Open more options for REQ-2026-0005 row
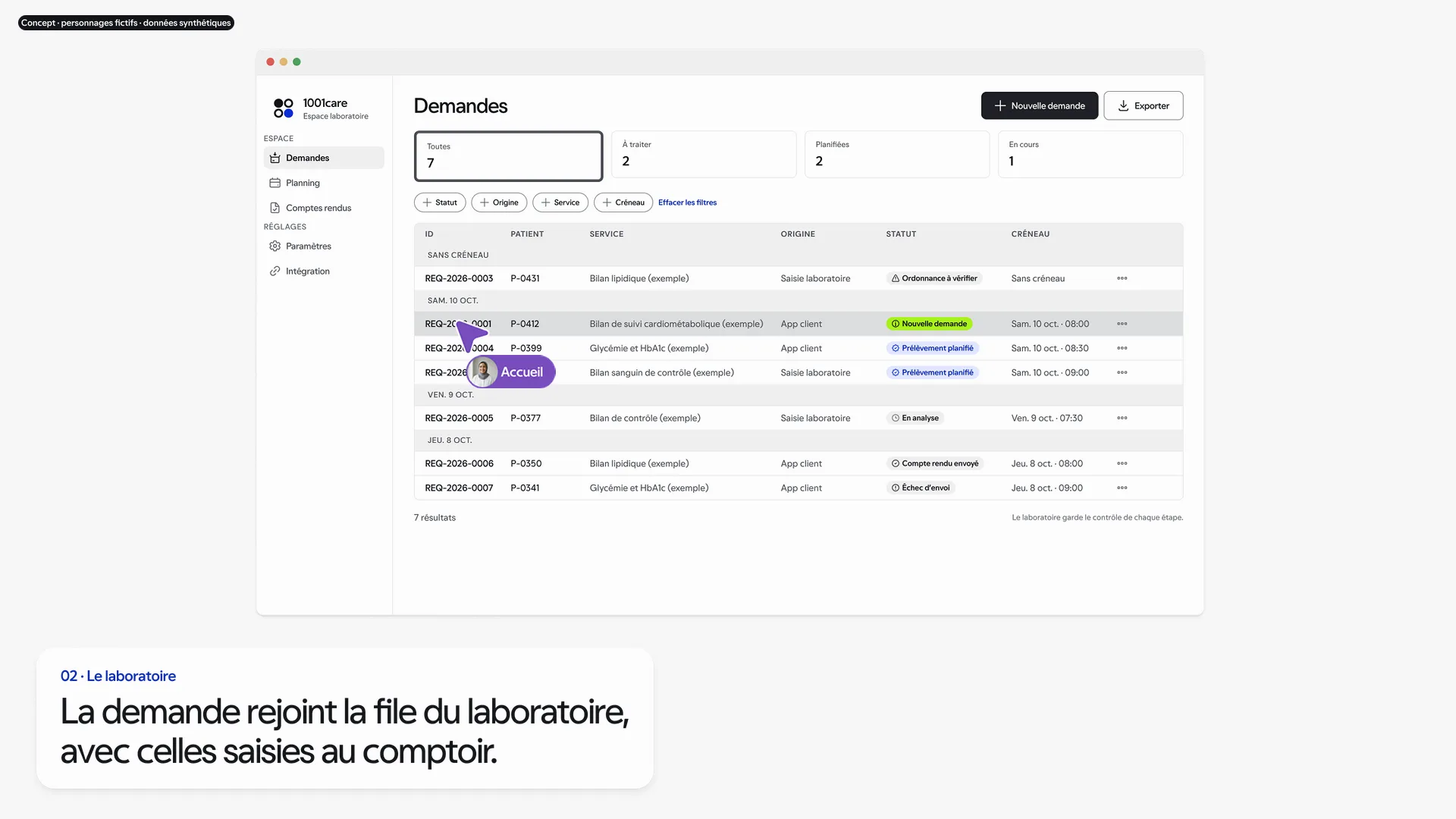The image size is (1456, 819). coord(1122,418)
